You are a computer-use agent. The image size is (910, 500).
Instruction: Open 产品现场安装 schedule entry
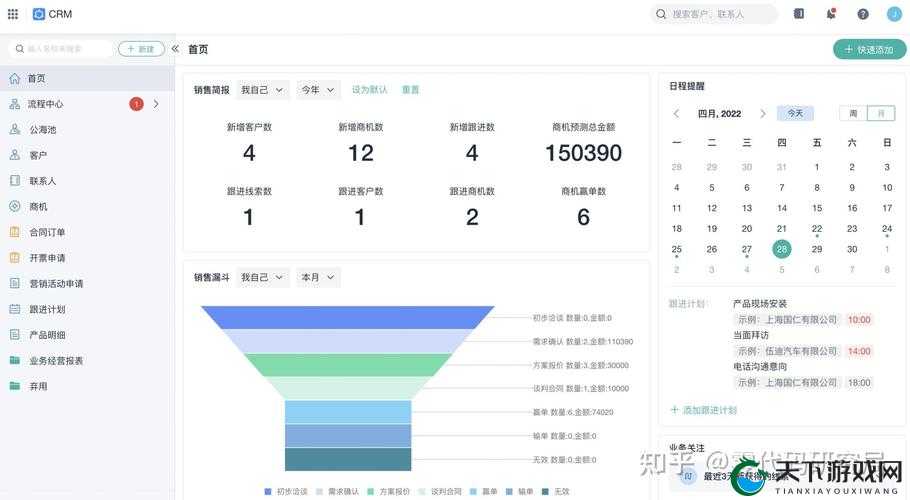760,303
